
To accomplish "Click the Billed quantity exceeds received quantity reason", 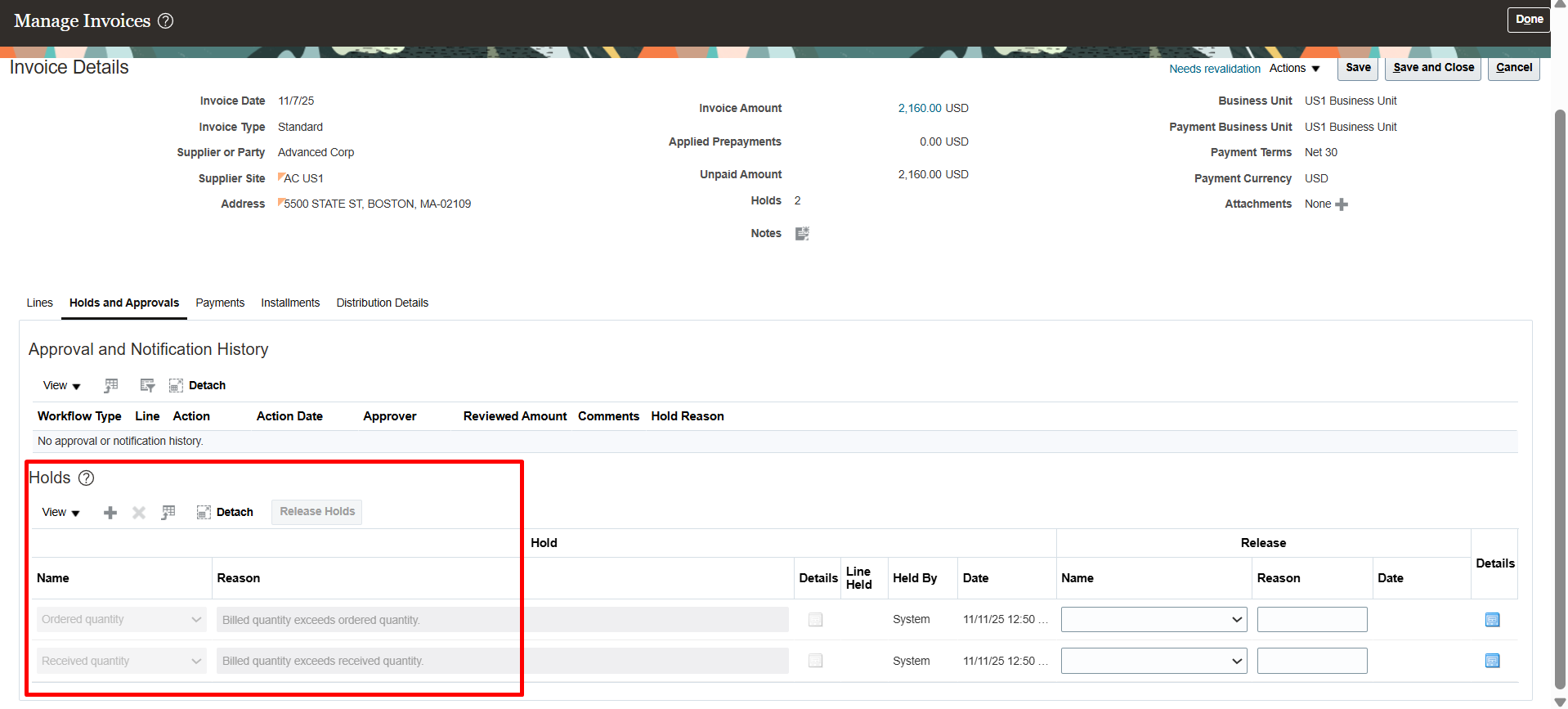I will pos(502,661).
